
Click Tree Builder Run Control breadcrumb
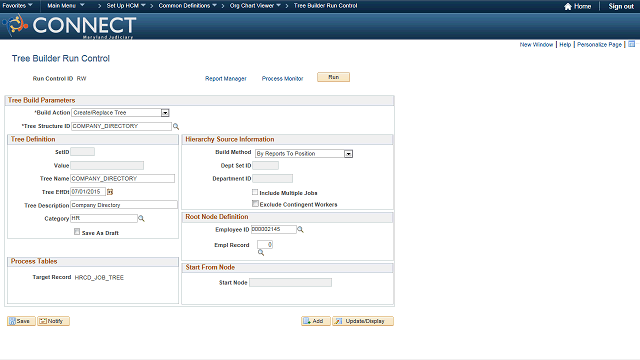pos(325,6)
